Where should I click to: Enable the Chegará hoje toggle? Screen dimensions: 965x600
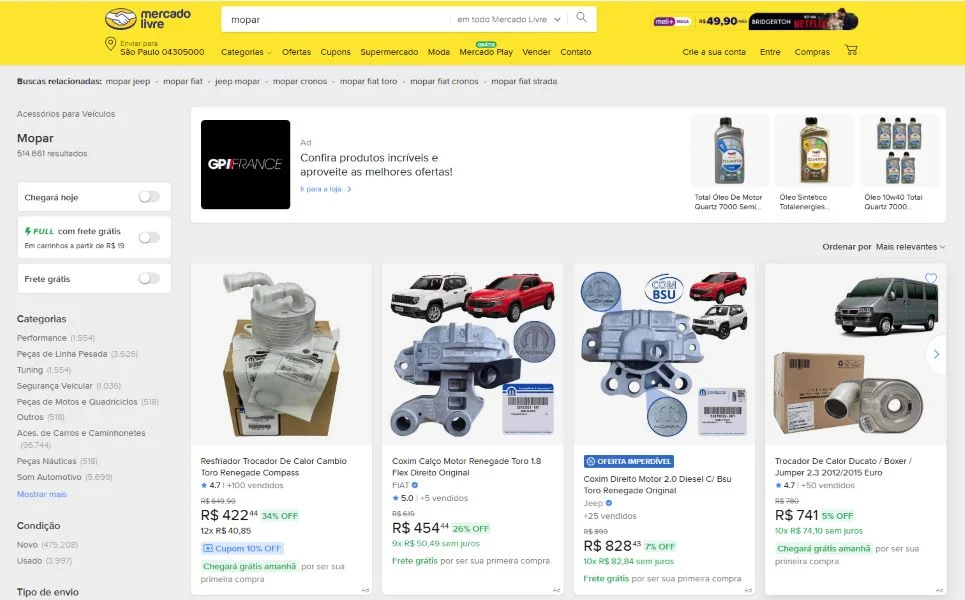[149, 197]
